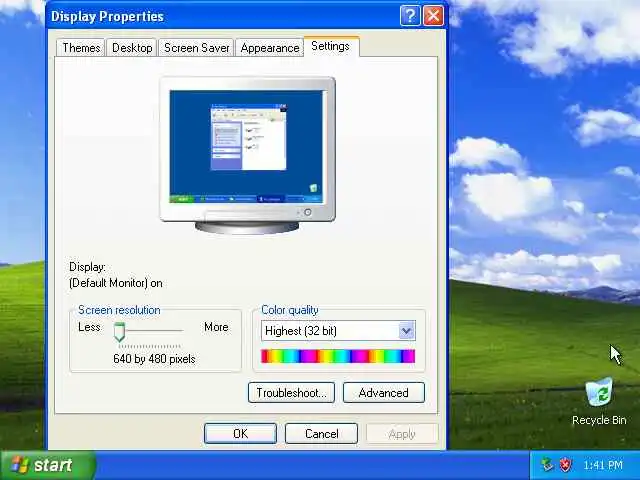Click the 'Less' resolution label

pyautogui.click(x=89, y=327)
